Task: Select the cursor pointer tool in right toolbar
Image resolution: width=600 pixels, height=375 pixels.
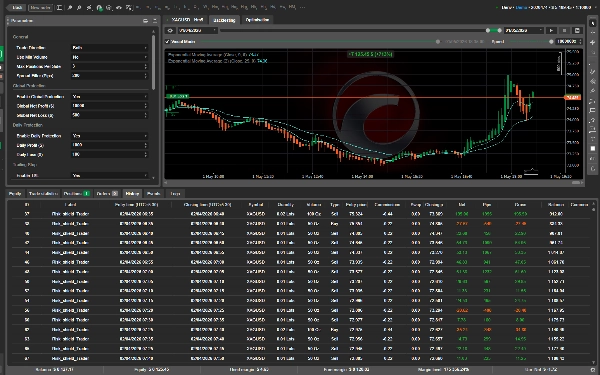Action: pyautogui.click(x=593, y=23)
